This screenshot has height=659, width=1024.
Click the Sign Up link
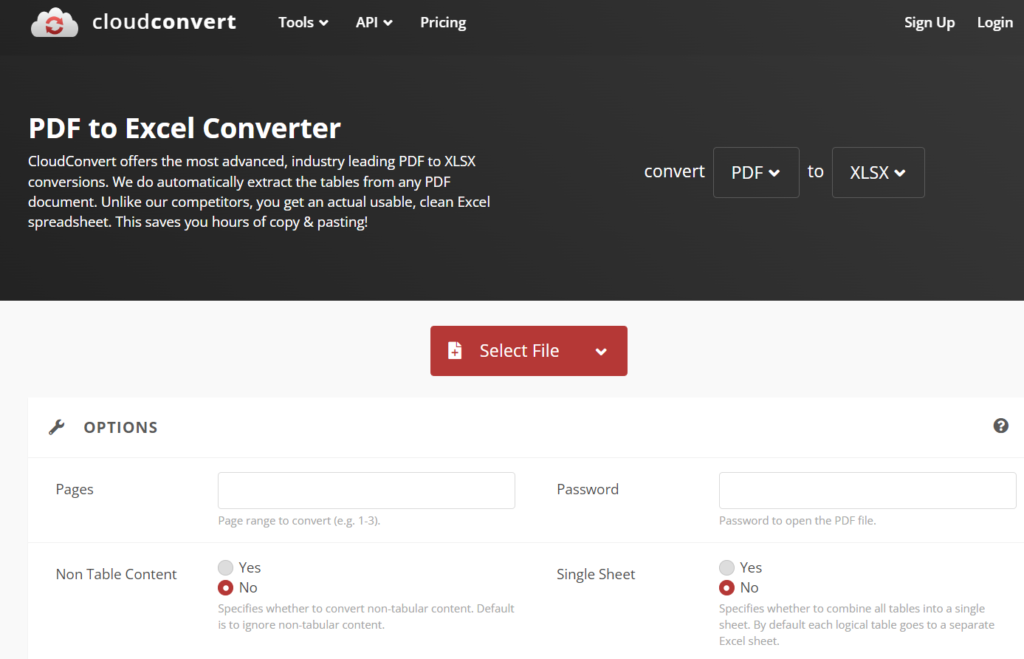tap(929, 22)
